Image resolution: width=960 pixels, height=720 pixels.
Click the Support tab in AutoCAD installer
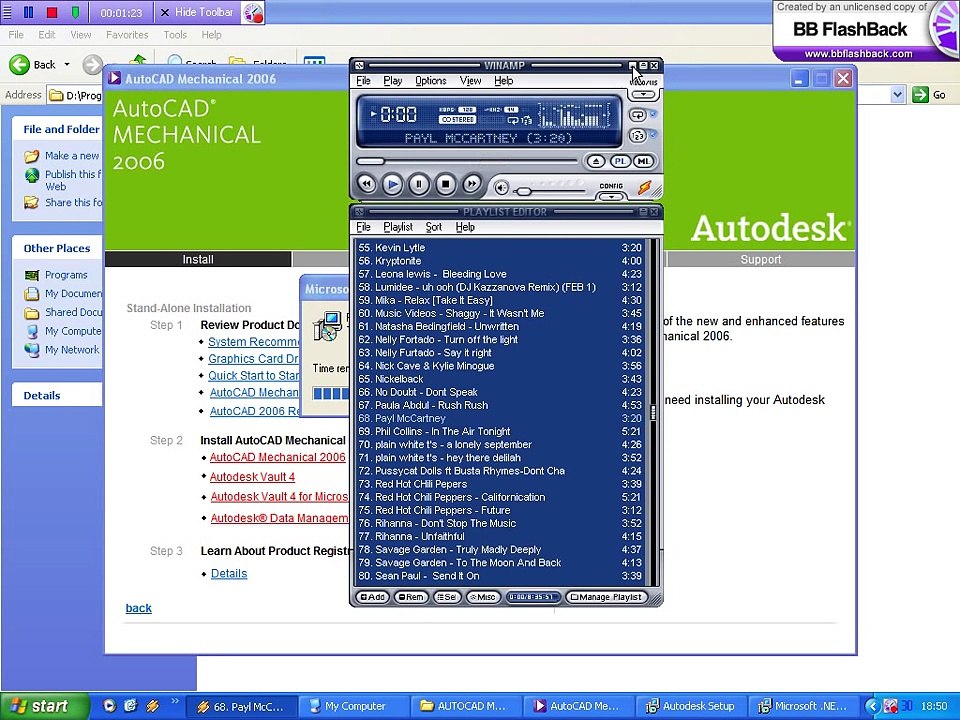[760, 260]
